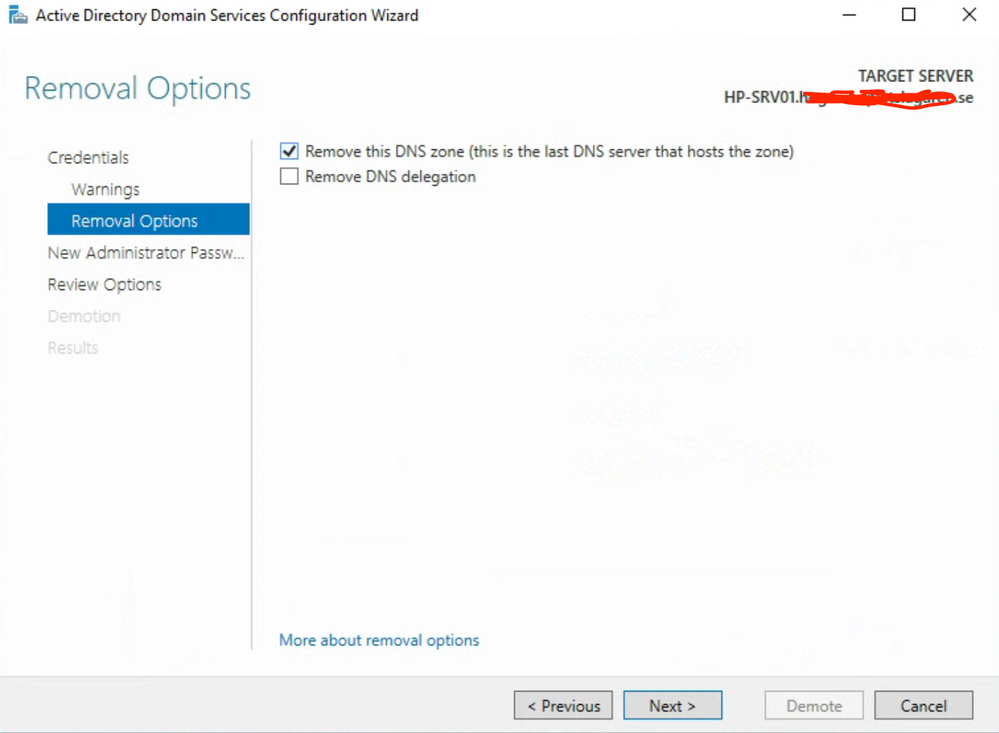This screenshot has width=999, height=733.
Task: Minimize the wizard window
Action: click(x=849, y=15)
